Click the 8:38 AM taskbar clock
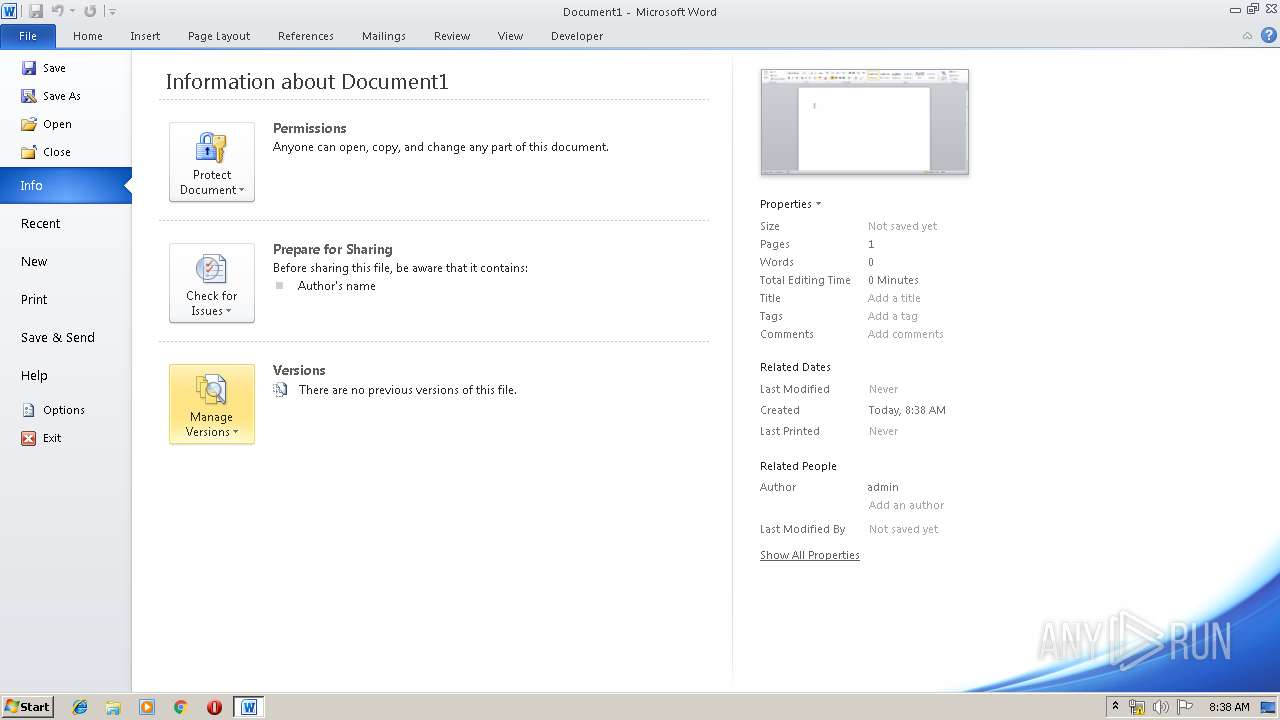This screenshot has height=720, width=1280. [x=1229, y=707]
